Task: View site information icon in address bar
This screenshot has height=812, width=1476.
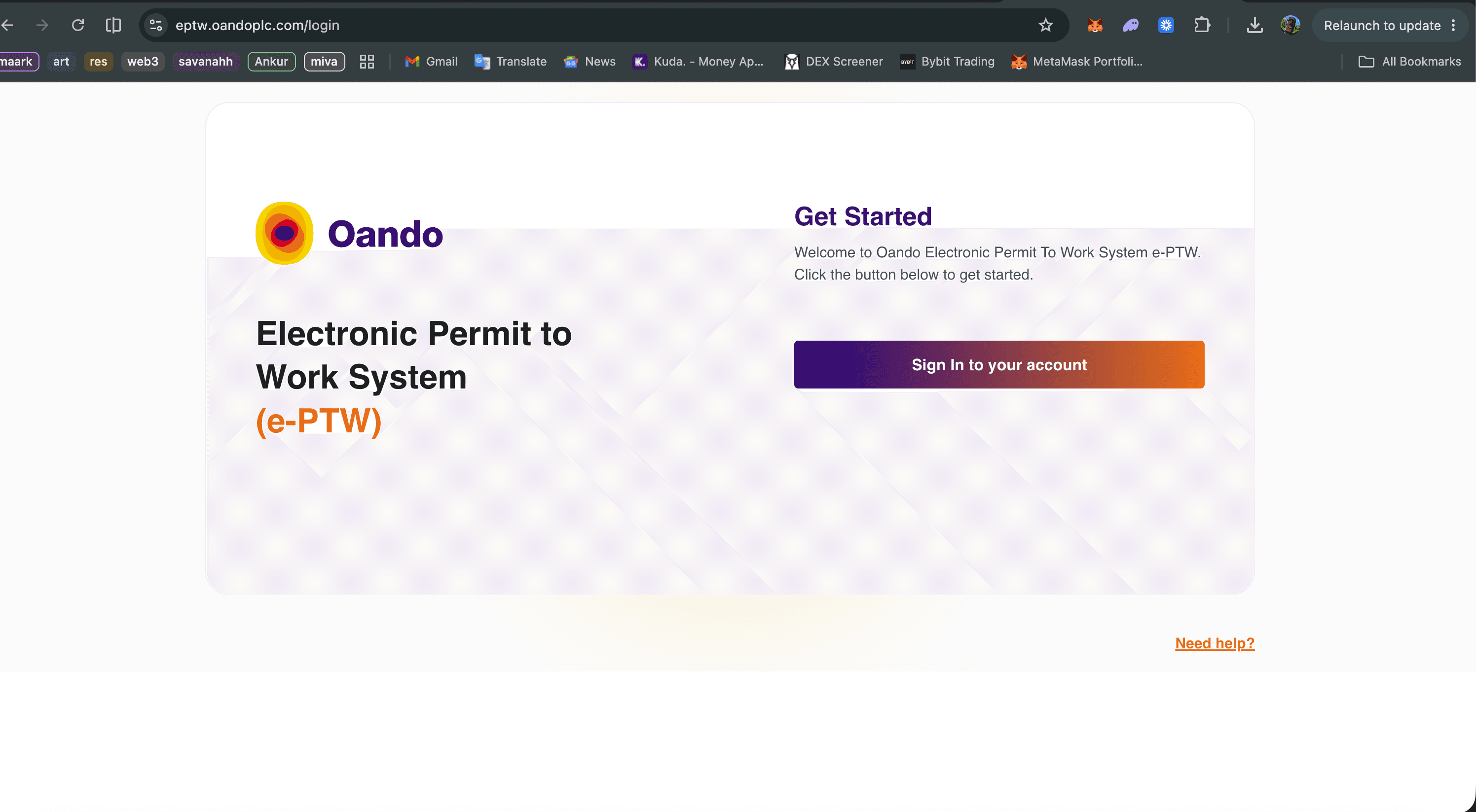Action: coord(156,25)
